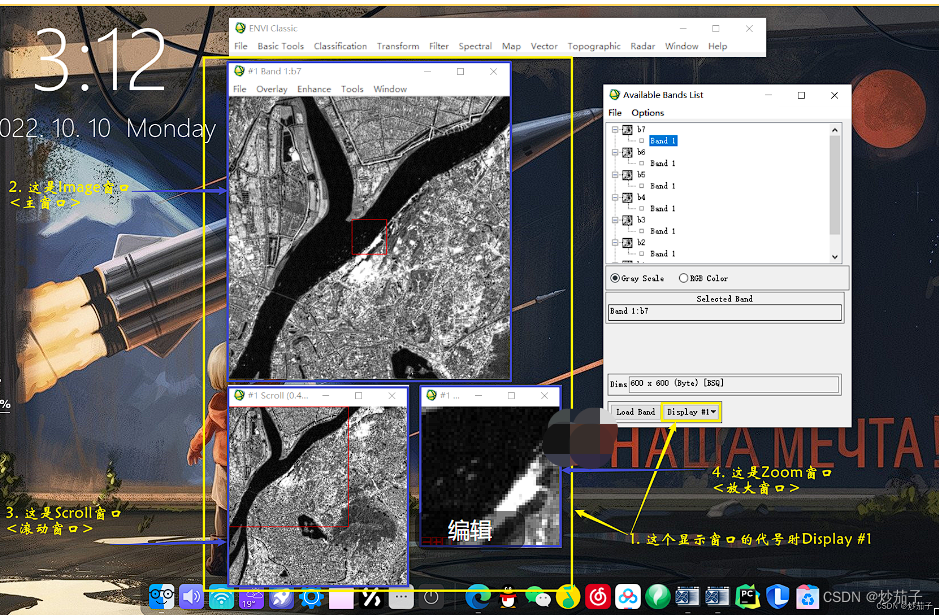Open the Filter menu

[438, 46]
